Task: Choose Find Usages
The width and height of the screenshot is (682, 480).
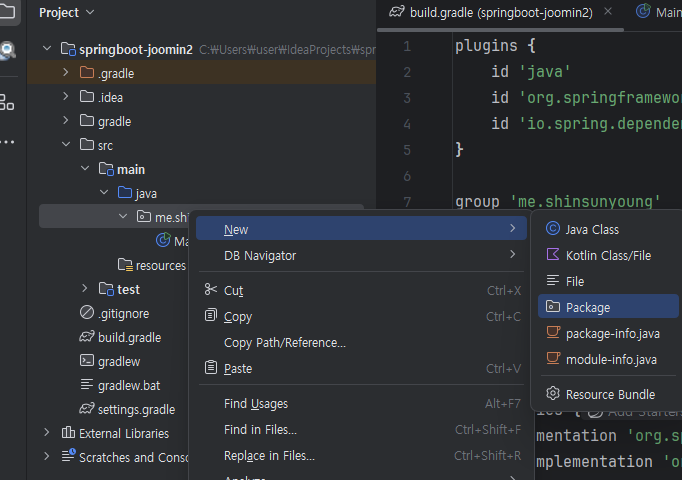Action: pos(361,403)
